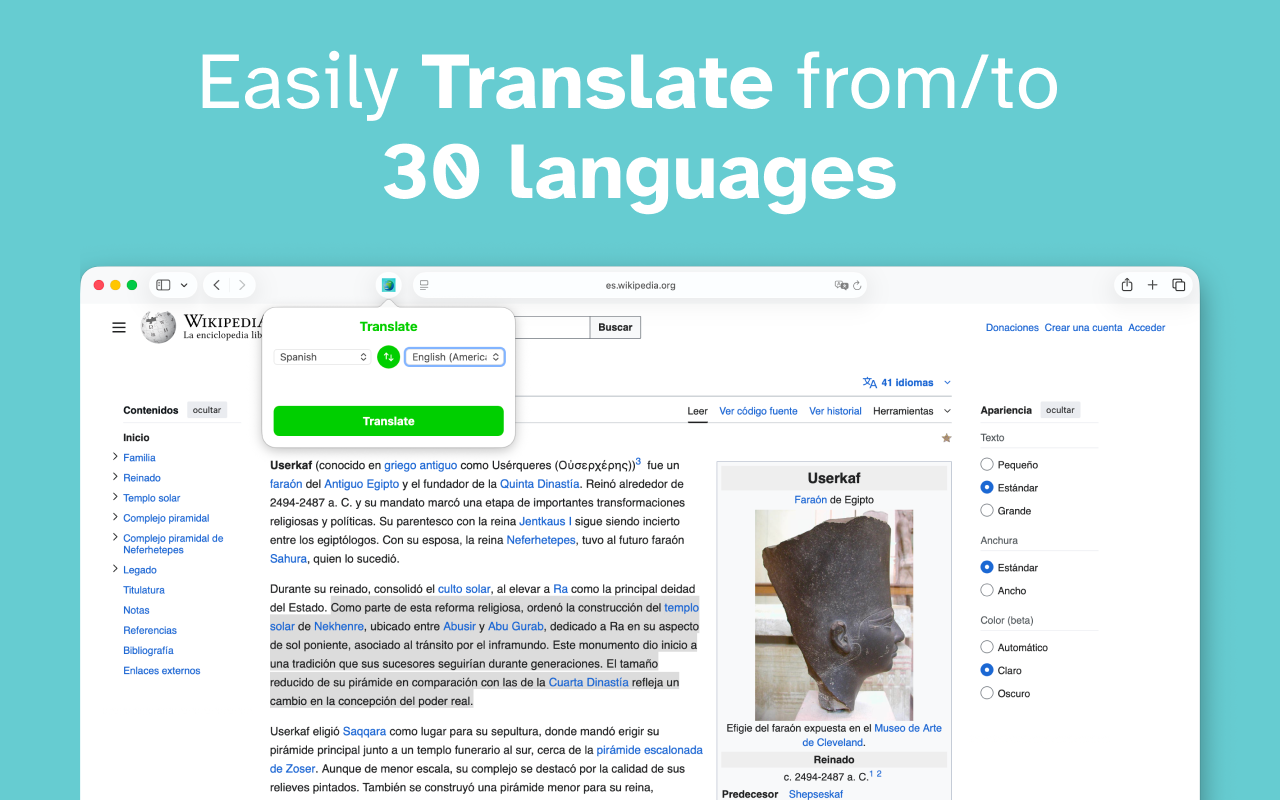Select the Estándar width option
This screenshot has height=800, width=1280.
pyautogui.click(x=987, y=567)
